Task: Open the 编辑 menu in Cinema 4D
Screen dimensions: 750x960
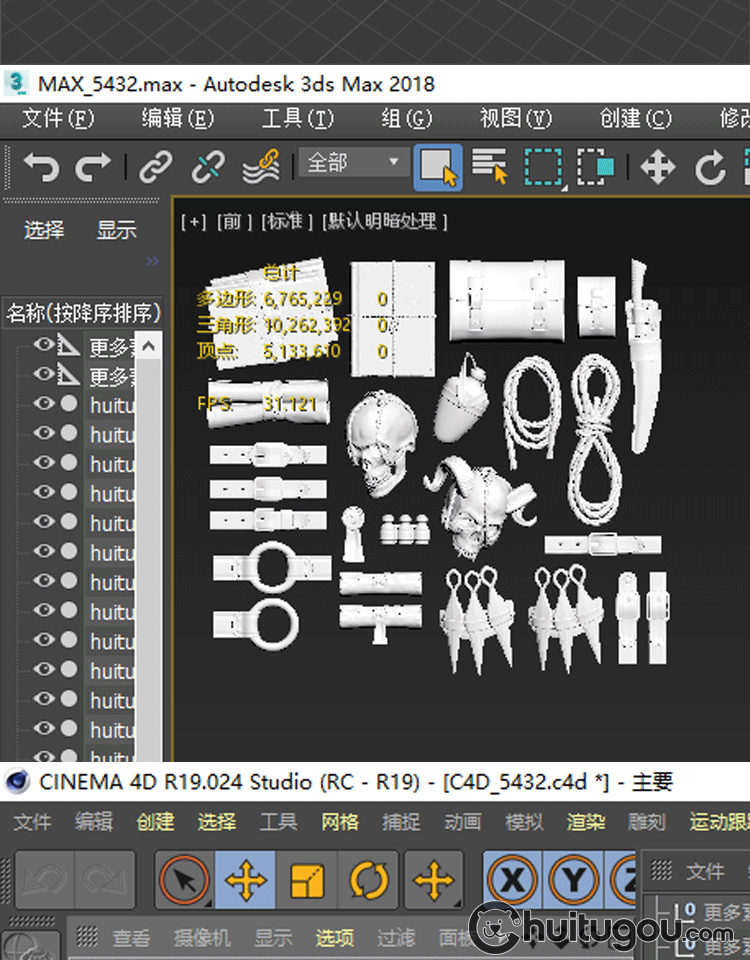Action: coord(94,822)
